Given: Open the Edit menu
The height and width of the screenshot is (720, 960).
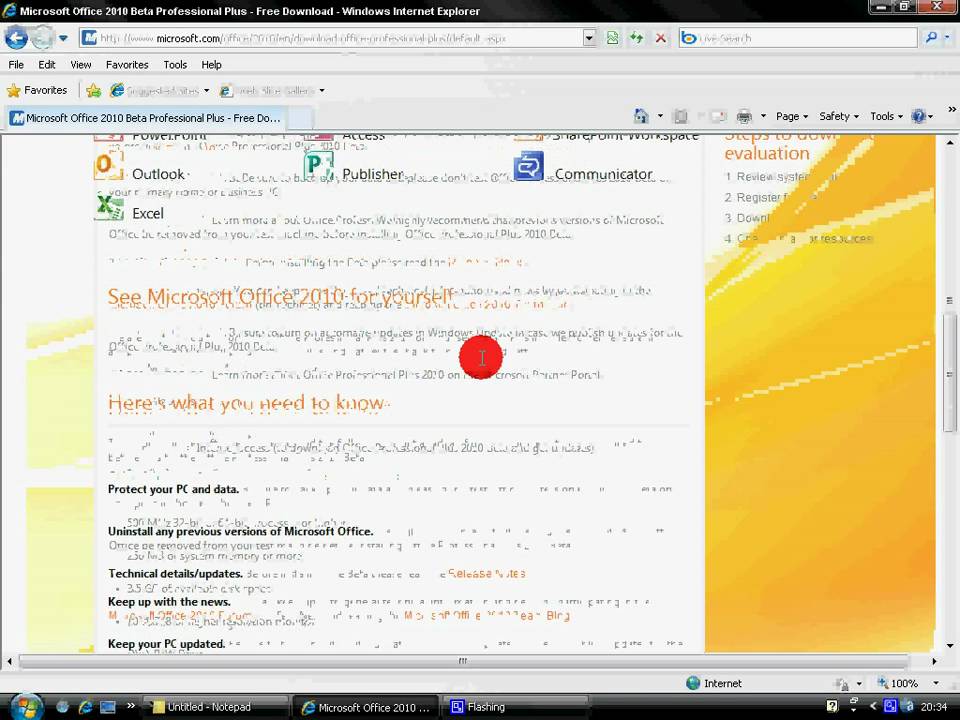Looking at the screenshot, I should tap(47, 64).
